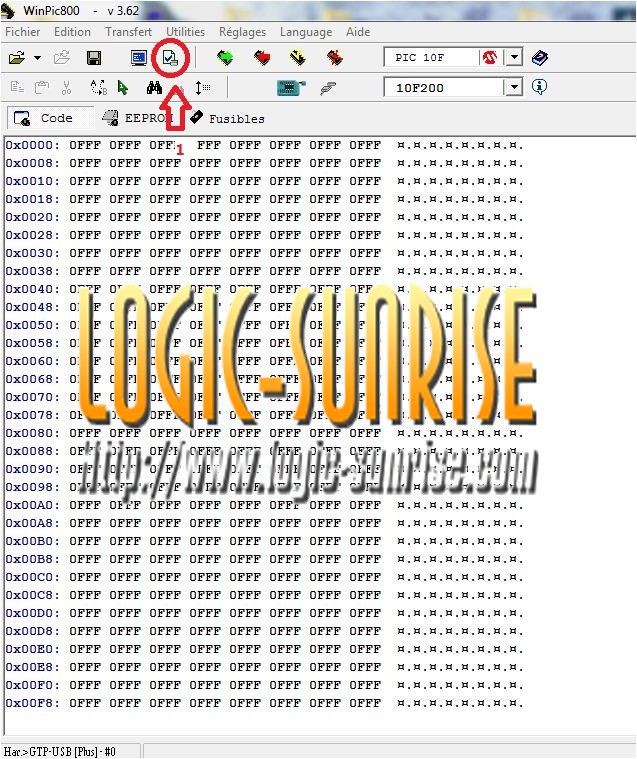This screenshot has width=637, height=759.
Task: Click the PIC 10F family field
Action: 431,58
